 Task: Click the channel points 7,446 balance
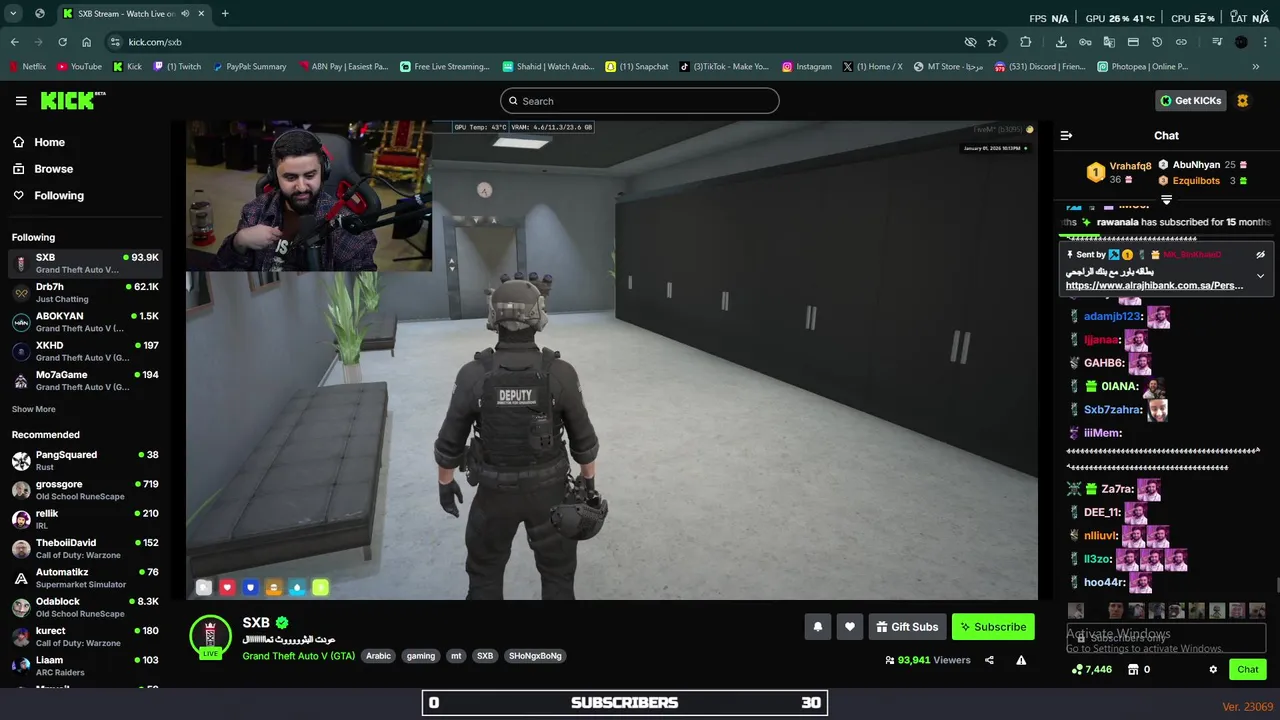click(x=1091, y=670)
